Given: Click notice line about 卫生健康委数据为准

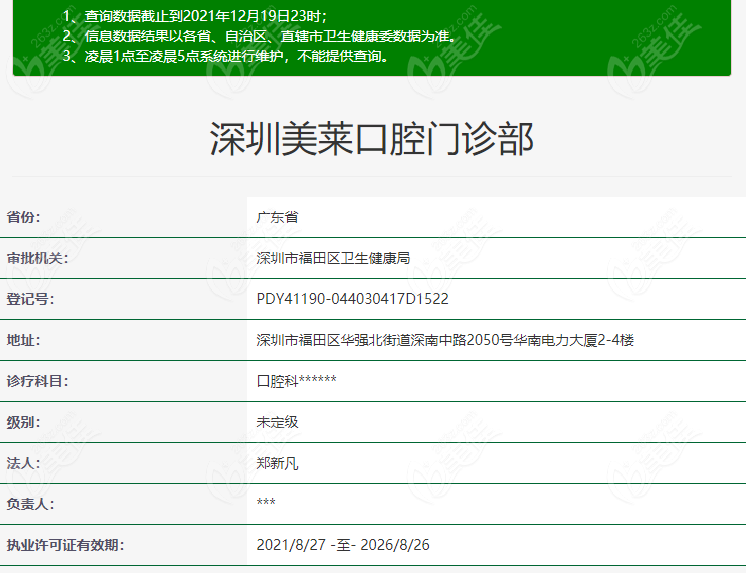Looking at the screenshot, I should 260,36.
